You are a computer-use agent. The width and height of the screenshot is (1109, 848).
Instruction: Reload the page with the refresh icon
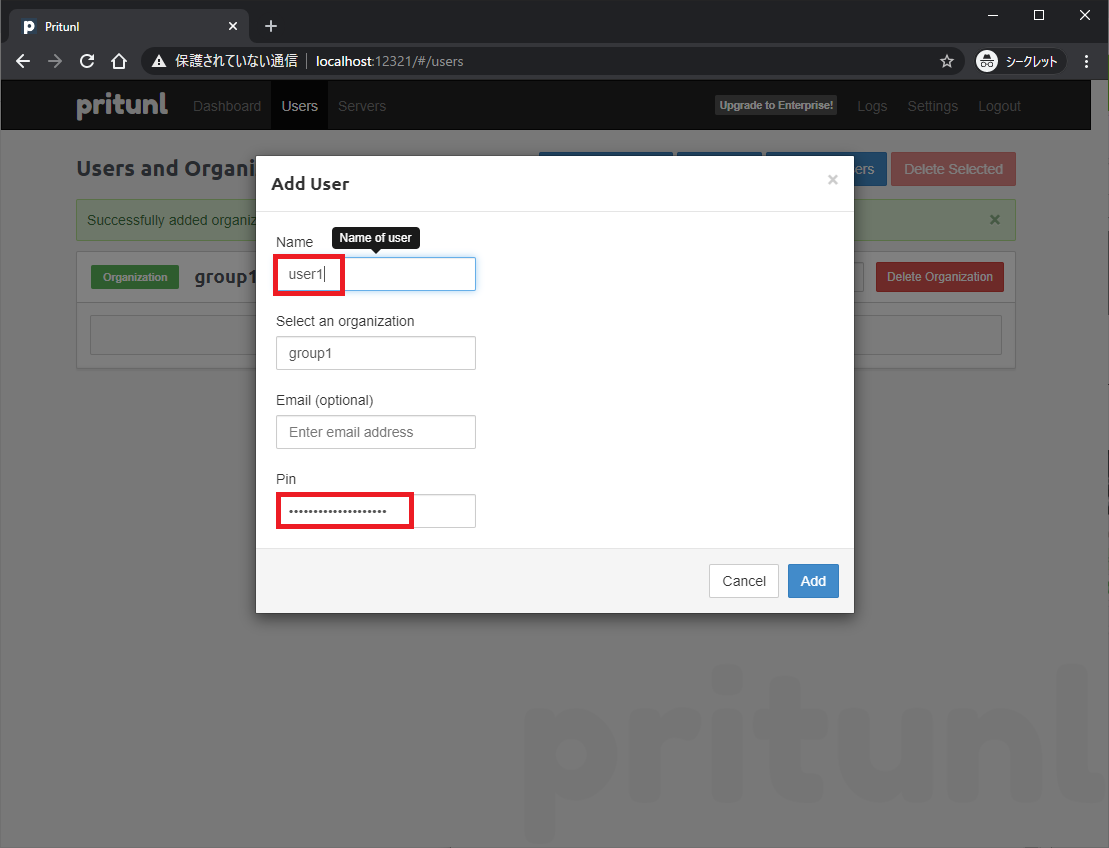(x=87, y=62)
